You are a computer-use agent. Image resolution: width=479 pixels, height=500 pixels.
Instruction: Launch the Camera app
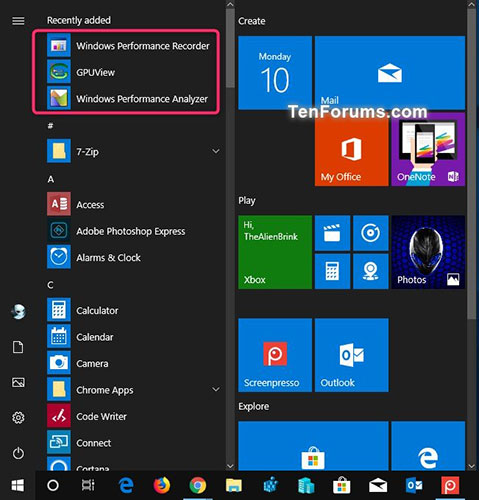pos(133,363)
